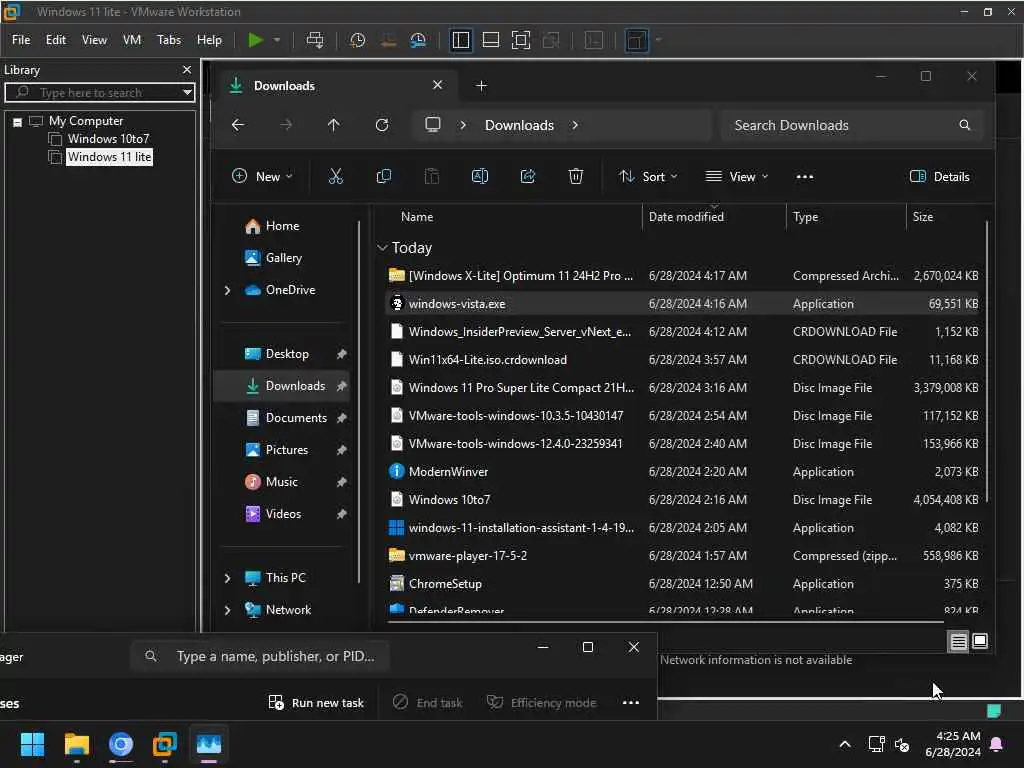Click the Rename icon
Viewport: 1024px width, 768px height.
point(479,176)
